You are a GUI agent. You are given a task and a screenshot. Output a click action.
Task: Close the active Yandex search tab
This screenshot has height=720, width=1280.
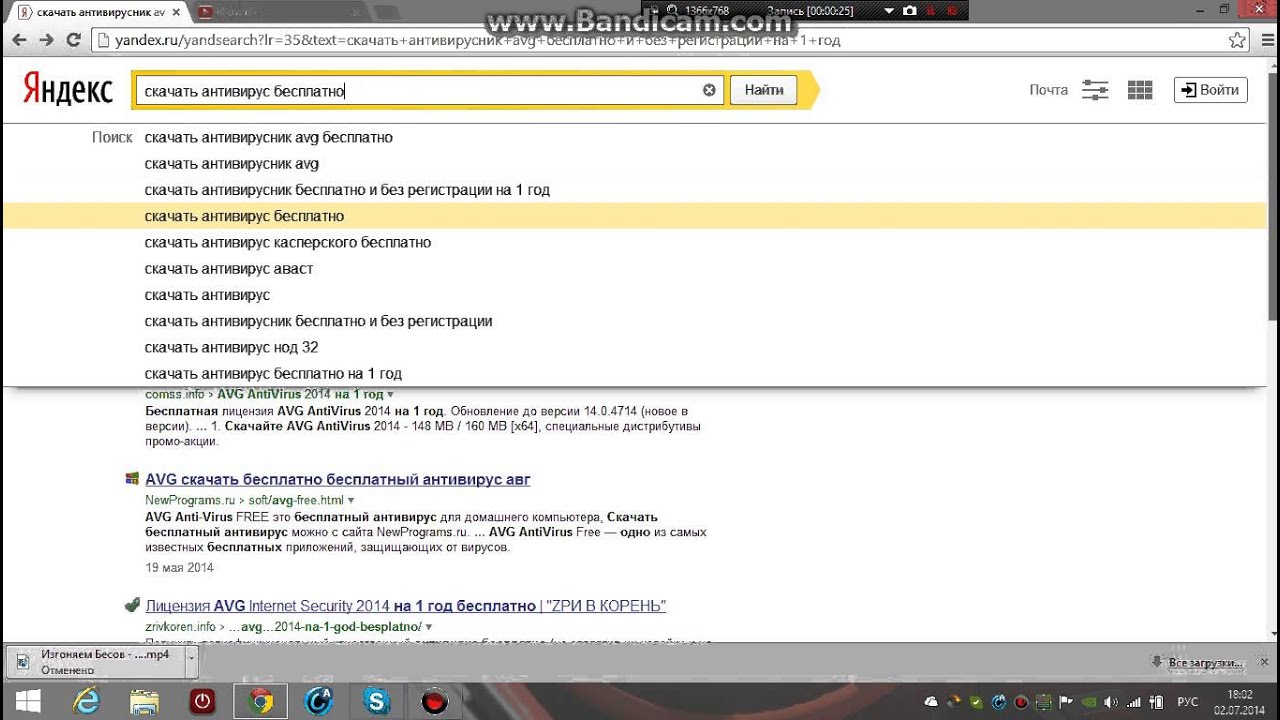176,11
